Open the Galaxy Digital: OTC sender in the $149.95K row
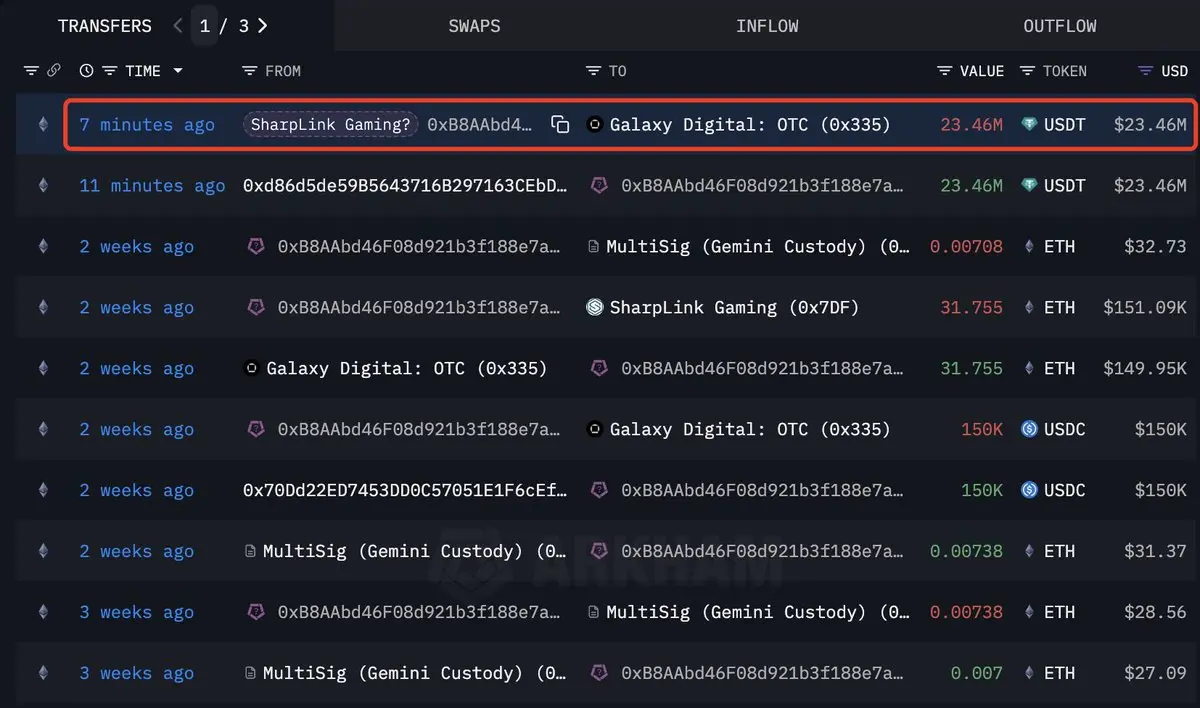This screenshot has height=708, width=1200. click(x=407, y=369)
